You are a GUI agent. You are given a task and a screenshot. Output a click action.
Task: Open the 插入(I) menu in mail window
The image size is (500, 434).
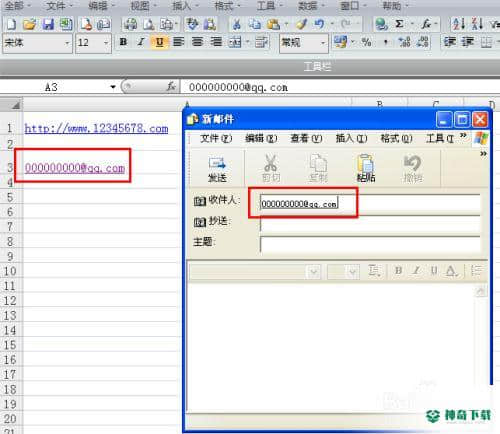pyautogui.click(x=351, y=138)
